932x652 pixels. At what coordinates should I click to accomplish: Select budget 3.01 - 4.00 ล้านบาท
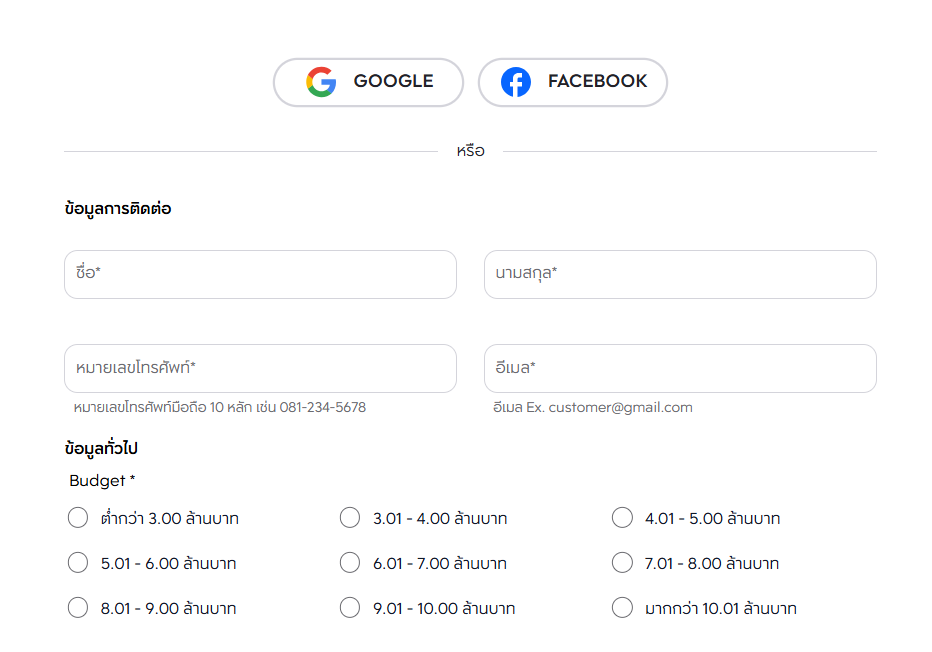click(x=350, y=518)
